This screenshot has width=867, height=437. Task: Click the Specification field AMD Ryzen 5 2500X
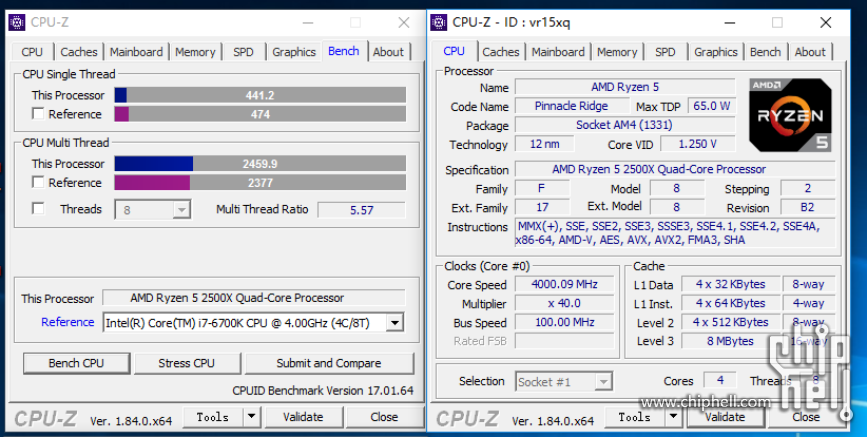click(675, 169)
